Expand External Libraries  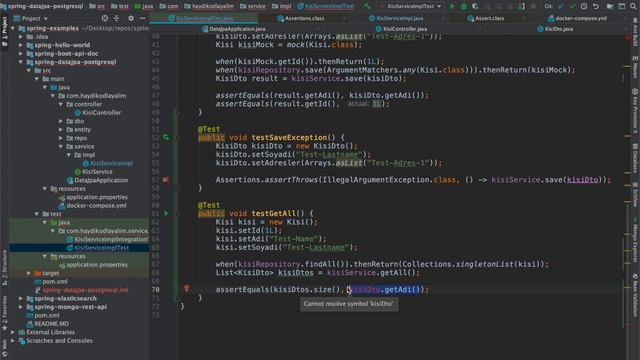pyautogui.click(x=13, y=332)
